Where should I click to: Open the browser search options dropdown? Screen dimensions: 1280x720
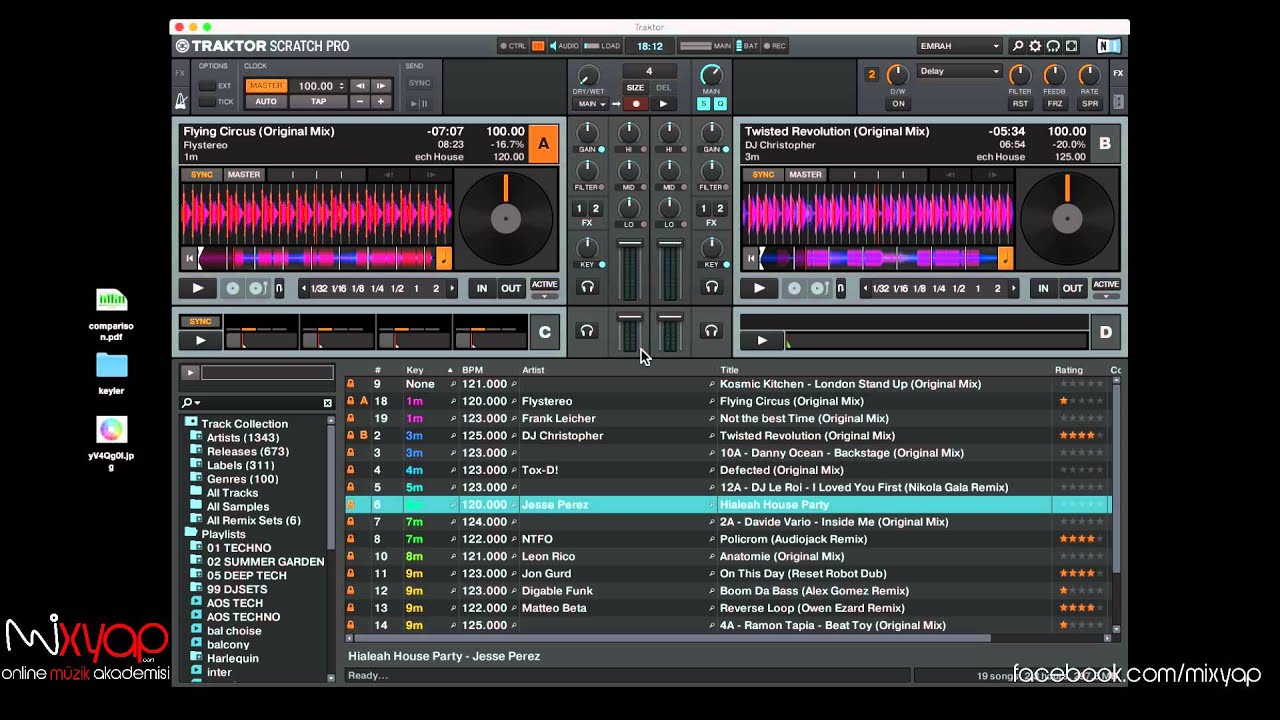[x=190, y=403]
